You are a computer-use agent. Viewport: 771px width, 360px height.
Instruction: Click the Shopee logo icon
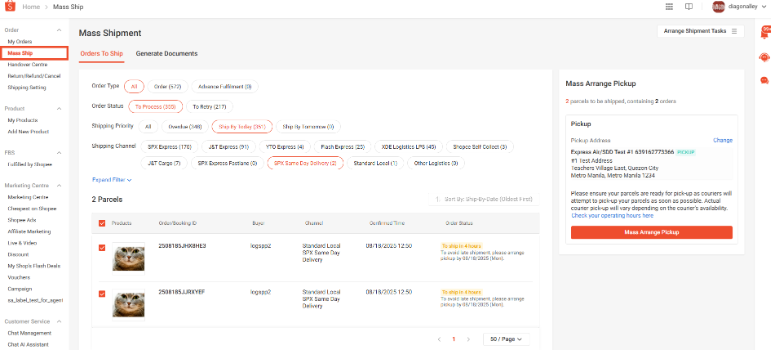pos(11,6)
